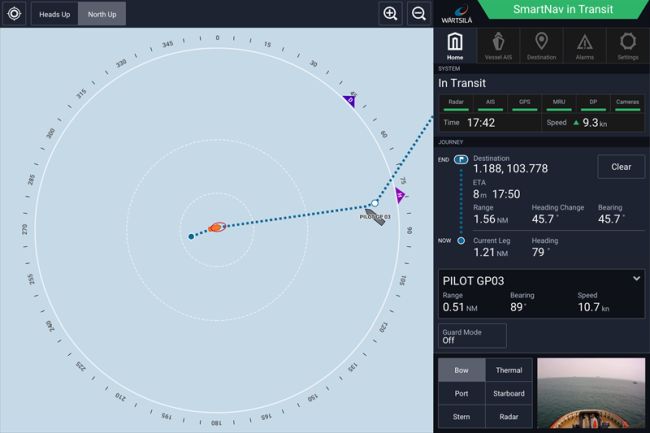Collapse the PILOT GP03 vessel card

coord(636,279)
